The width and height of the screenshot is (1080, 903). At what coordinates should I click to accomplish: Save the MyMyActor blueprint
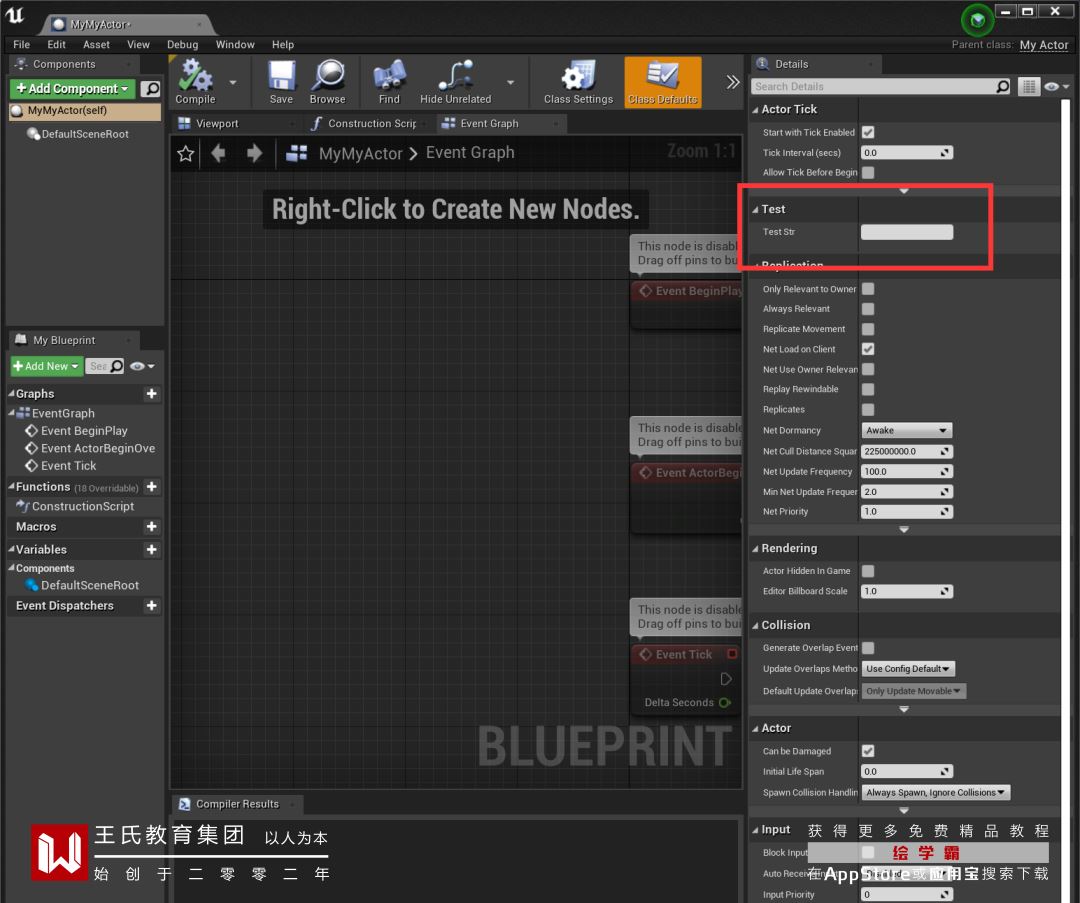pos(281,82)
